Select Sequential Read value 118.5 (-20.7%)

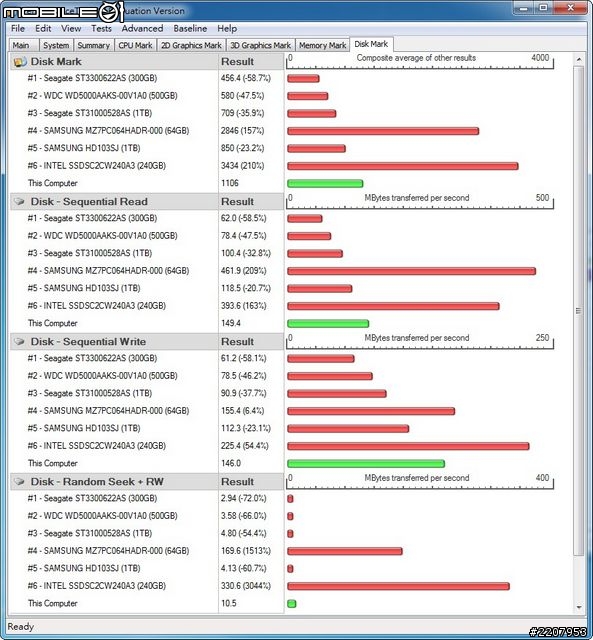click(246, 288)
